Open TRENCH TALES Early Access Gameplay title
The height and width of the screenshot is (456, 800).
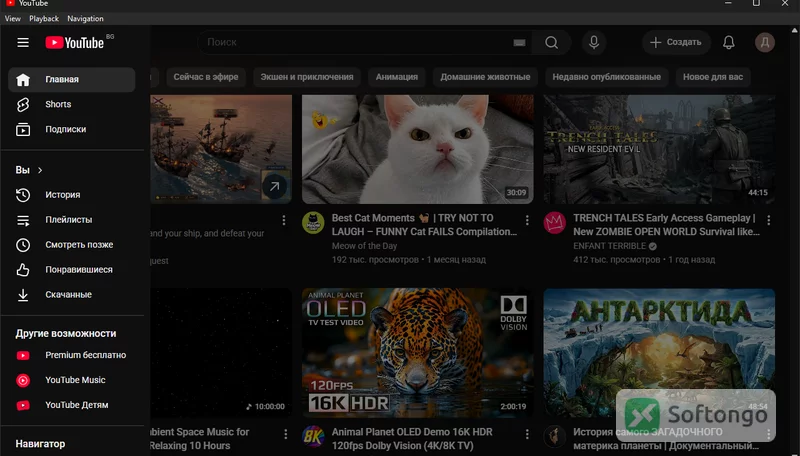click(x=666, y=225)
